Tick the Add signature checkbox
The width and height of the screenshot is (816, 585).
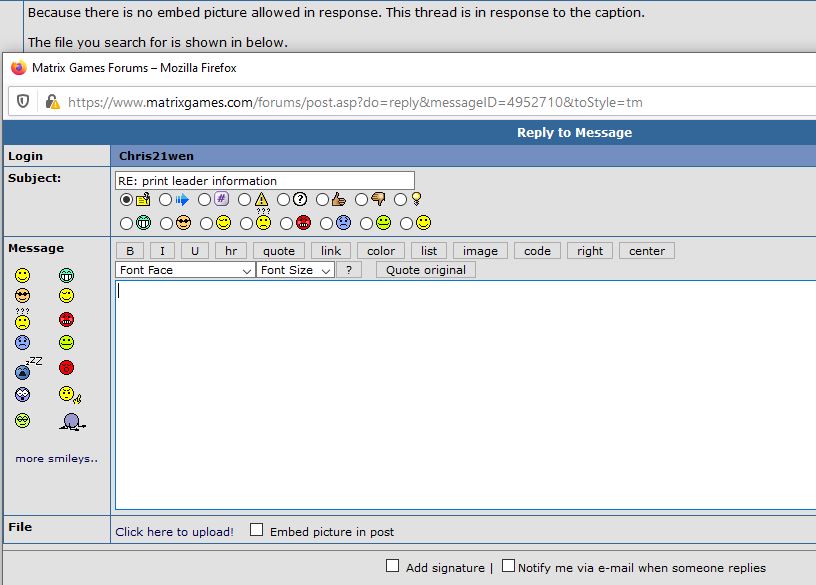pos(392,565)
